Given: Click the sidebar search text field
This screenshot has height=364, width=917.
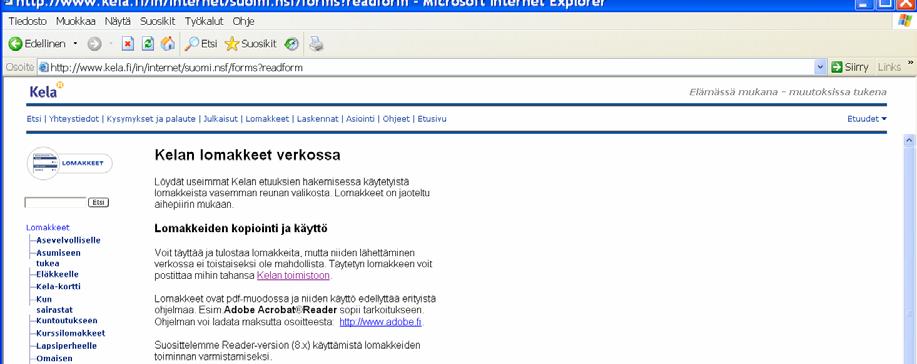Looking at the screenshot, I should pos(56,202).
